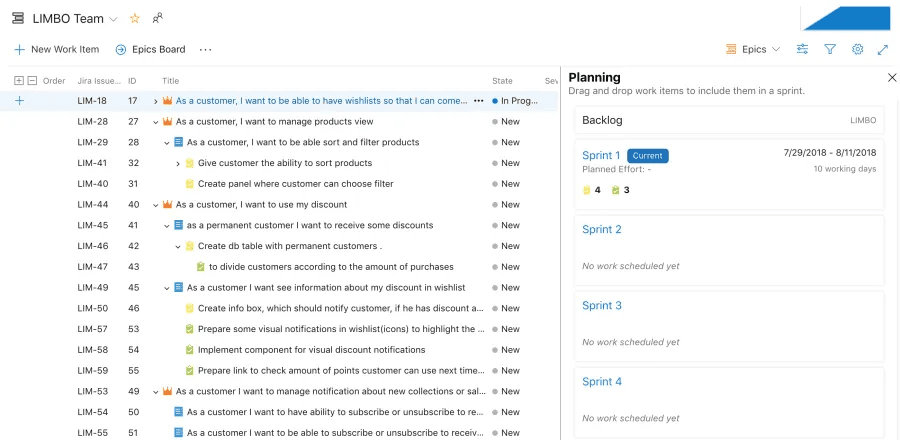Open the toolbar more options ellipsis

click(205, 49)
